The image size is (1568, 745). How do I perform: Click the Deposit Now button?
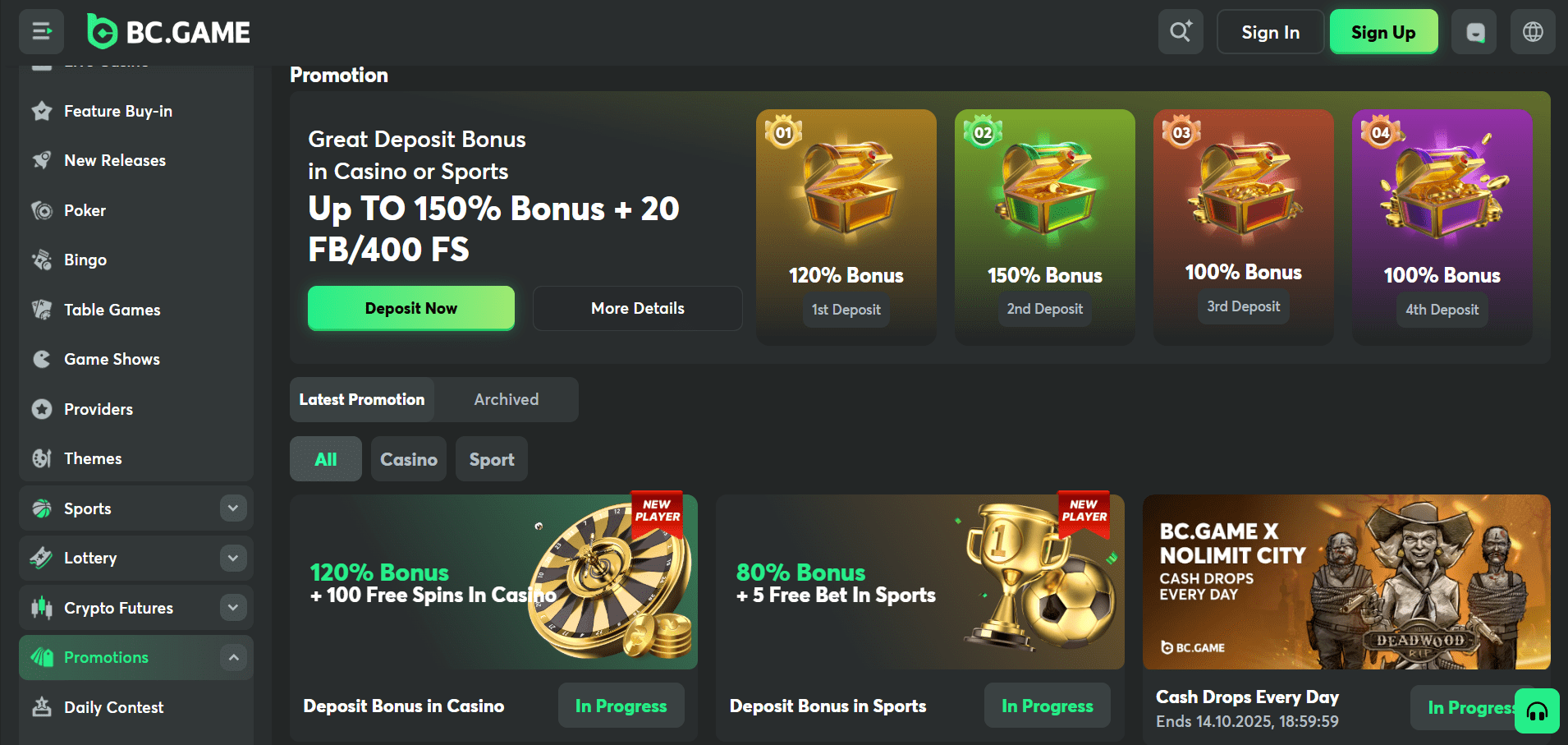[x=411, y=308]
